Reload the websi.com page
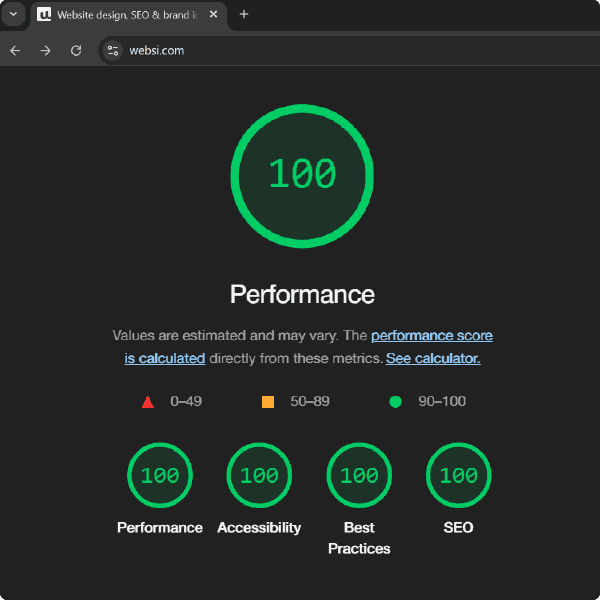The width and height of the screenshot is (600, 600). 76,50
